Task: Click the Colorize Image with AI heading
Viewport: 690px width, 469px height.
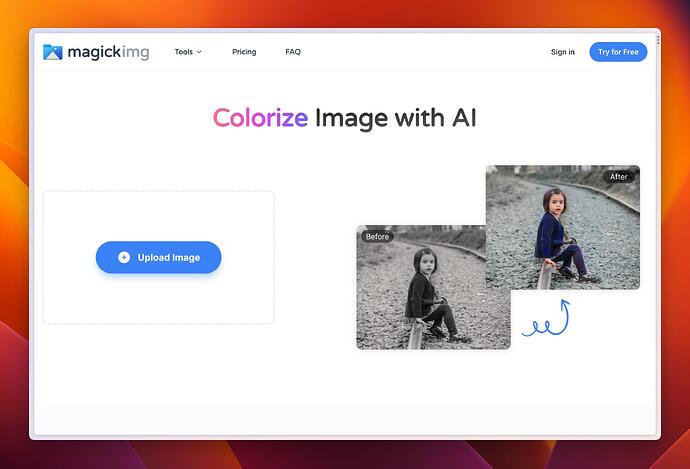Action: 345,118
